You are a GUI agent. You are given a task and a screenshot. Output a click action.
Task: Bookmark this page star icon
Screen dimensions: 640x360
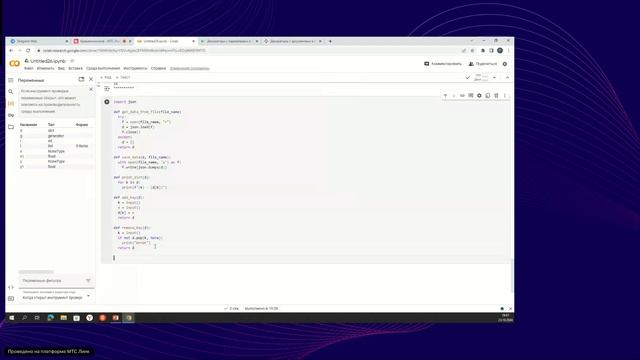(473, 51)
